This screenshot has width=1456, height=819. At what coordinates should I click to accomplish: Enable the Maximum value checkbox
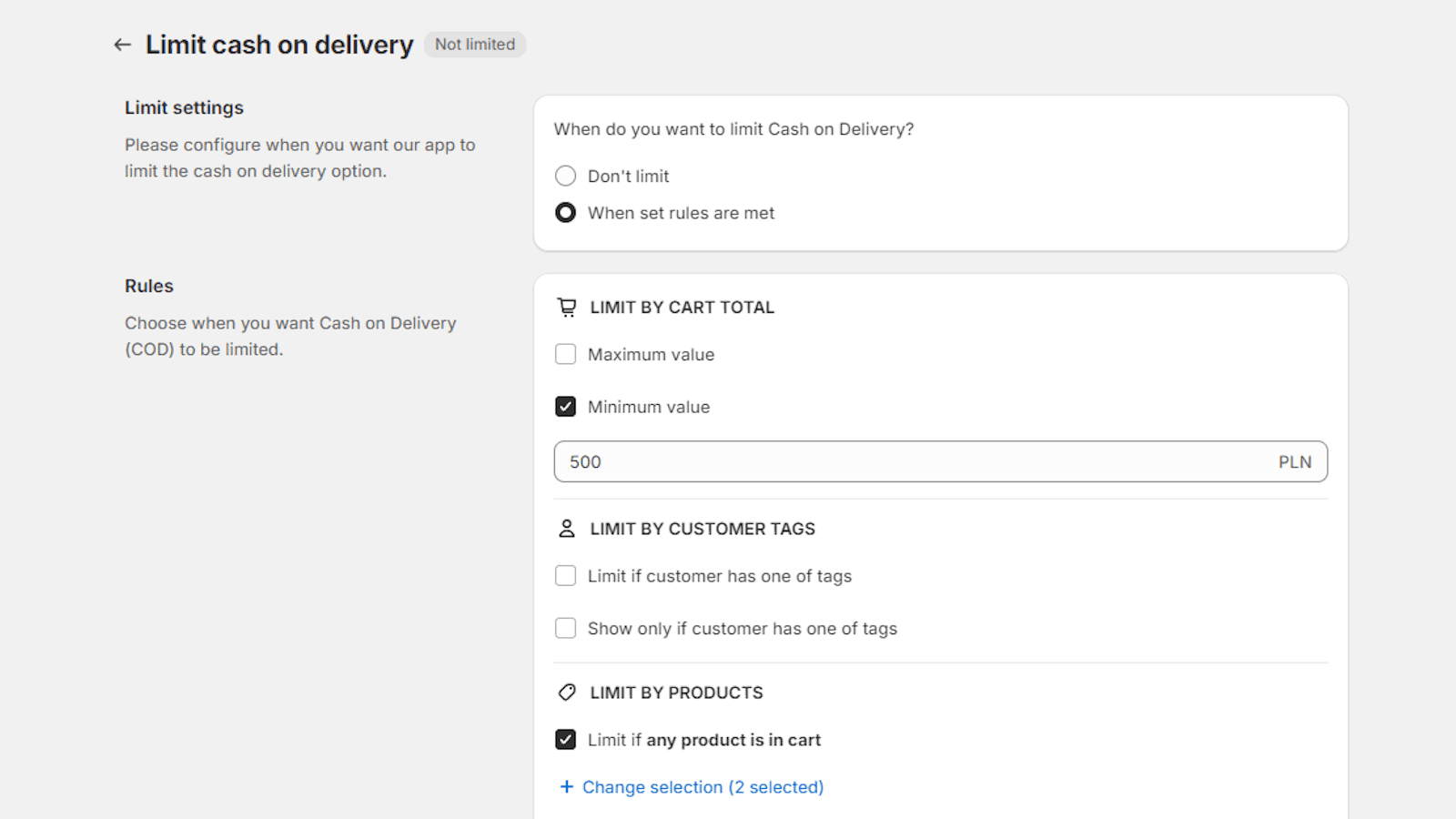tap(566, 354)
